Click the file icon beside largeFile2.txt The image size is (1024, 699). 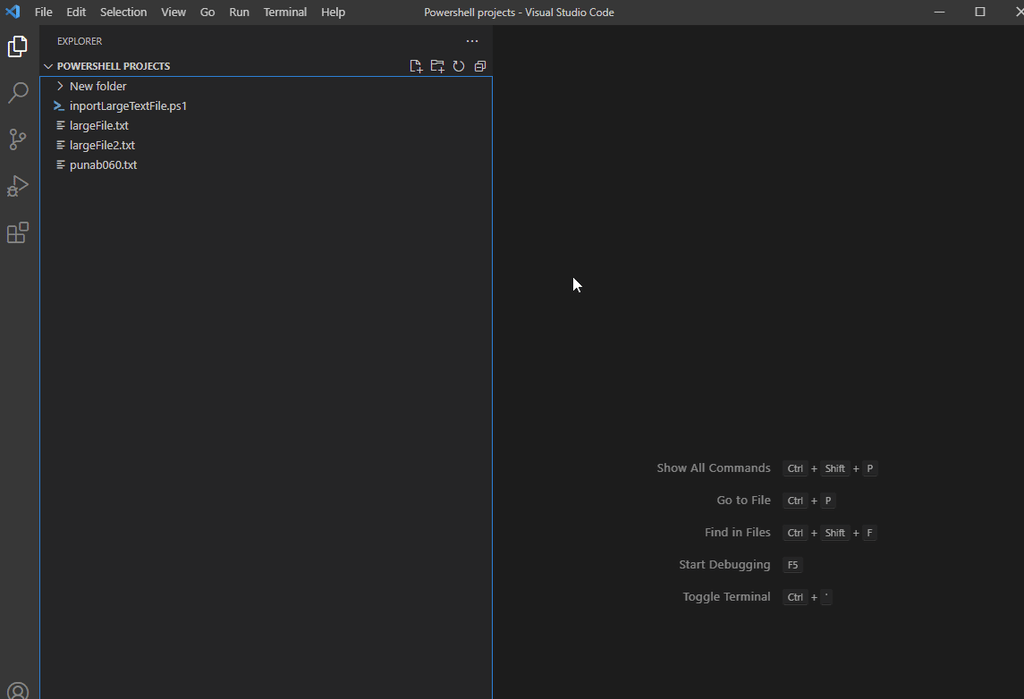(x=61, y=145)
